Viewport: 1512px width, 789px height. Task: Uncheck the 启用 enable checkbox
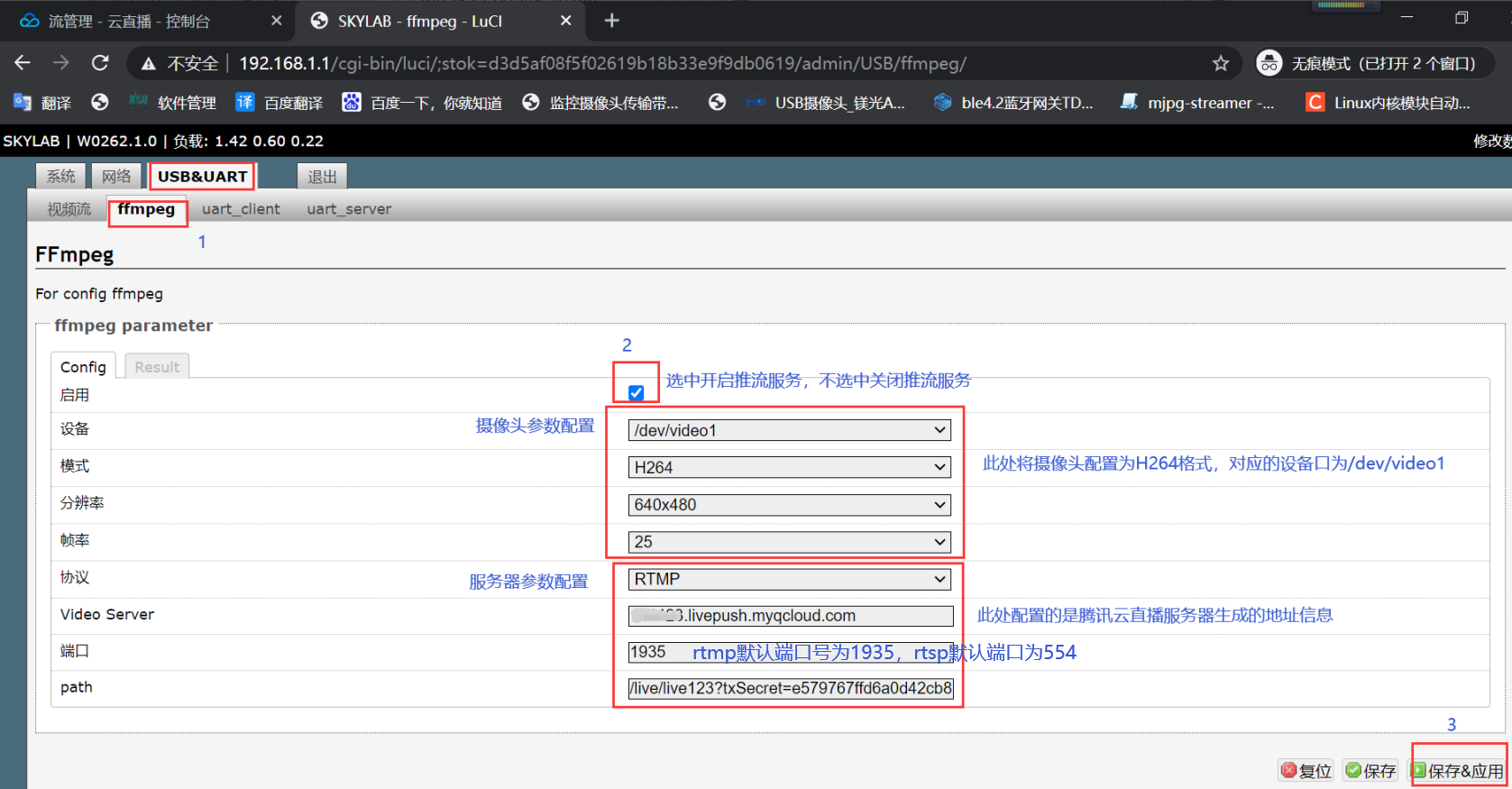click(x=636, y=392)
